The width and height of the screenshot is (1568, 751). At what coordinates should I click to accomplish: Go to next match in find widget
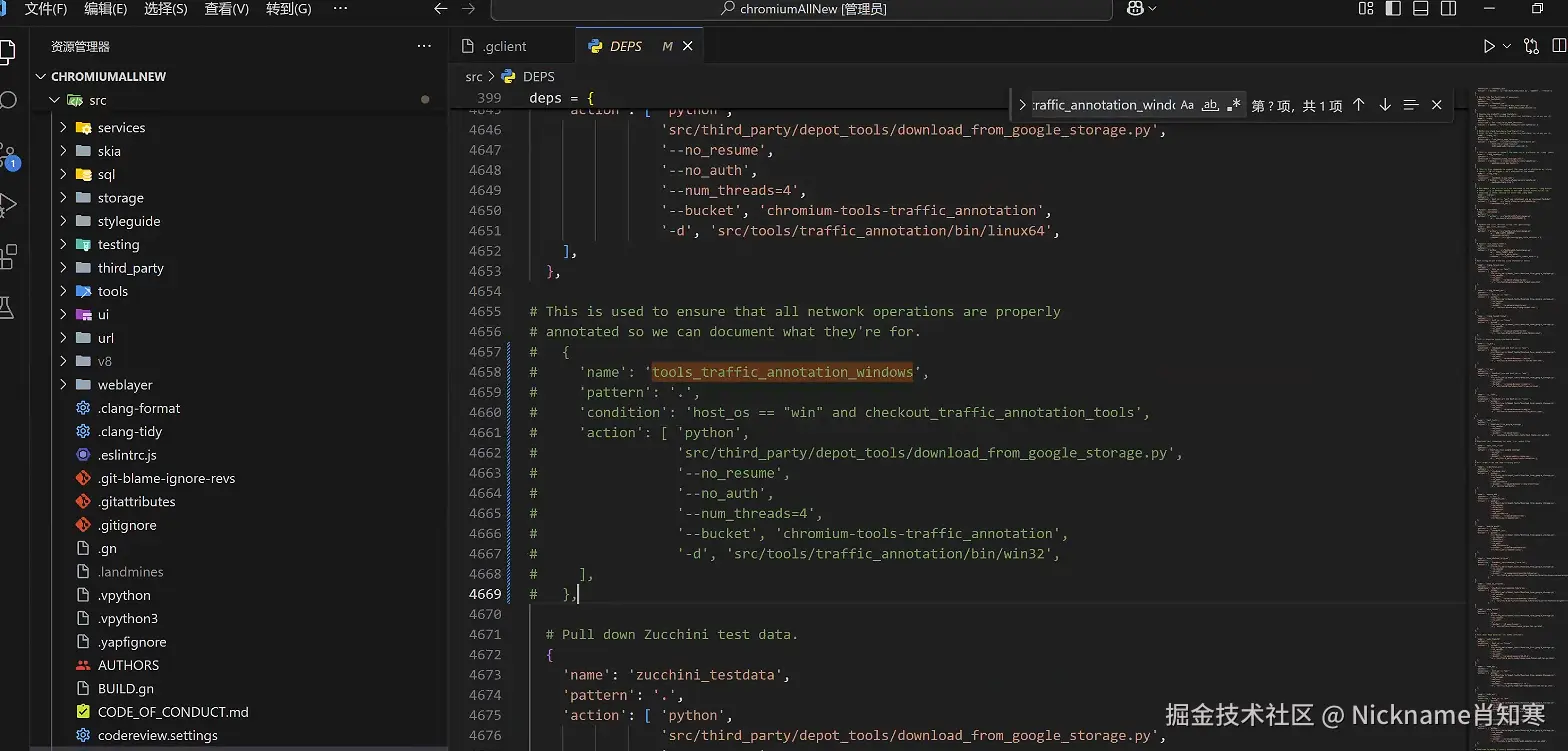[1385, 105]
